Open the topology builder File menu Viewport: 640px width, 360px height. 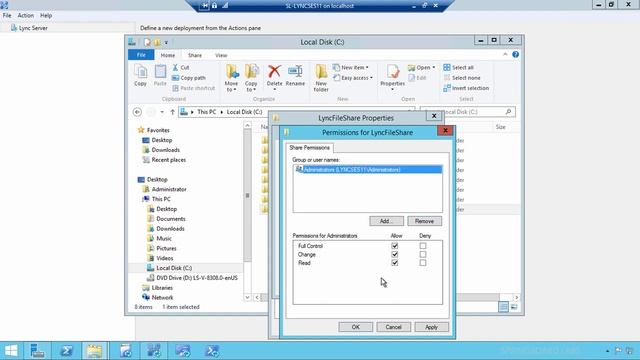tap(7, 16)
